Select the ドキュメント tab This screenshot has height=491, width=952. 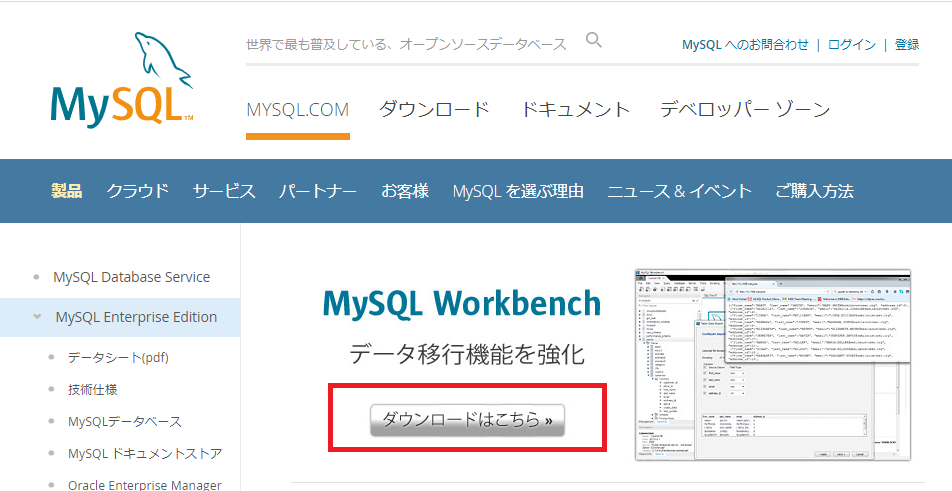576,110
